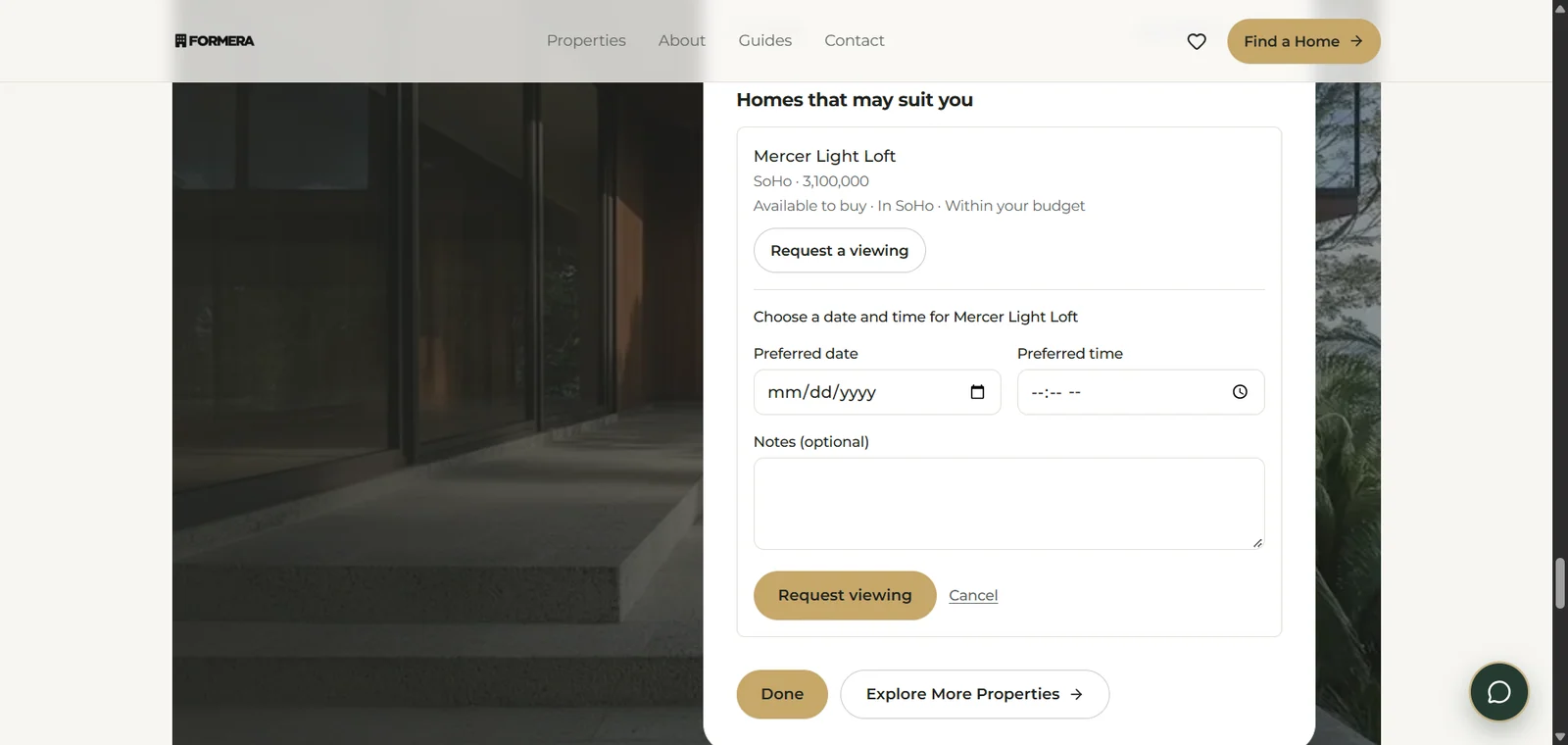1568x745 pixels.
Task: Click the page scrollbar thumb
Action: pyautogui.click(x=1560, y=583)
